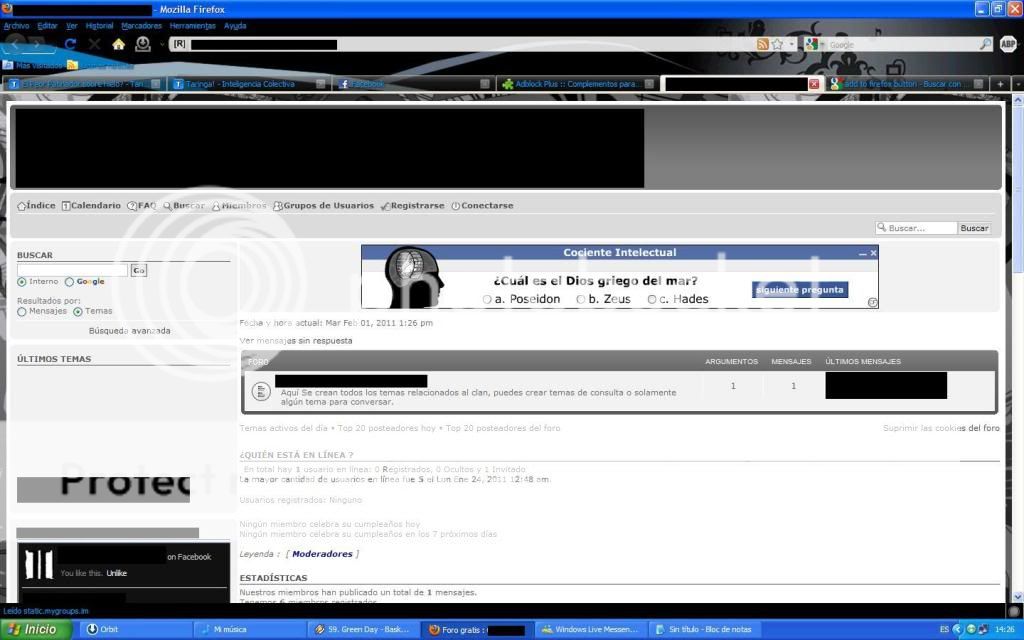Click the RSS feed icon in address bar
Image resolution: width=1024 pixels, height=640 pixels.
(x=763, y=44)
